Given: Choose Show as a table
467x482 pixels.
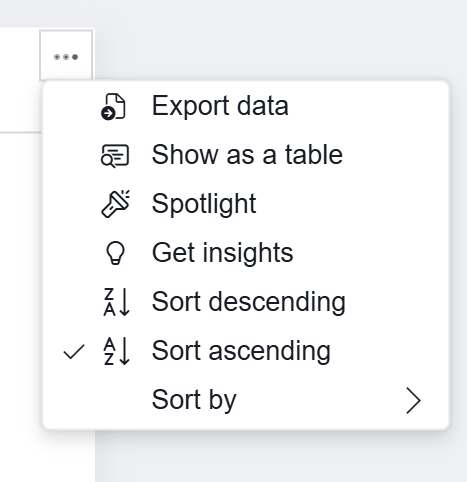Looking at the screenshot, I should coord(246,155).
